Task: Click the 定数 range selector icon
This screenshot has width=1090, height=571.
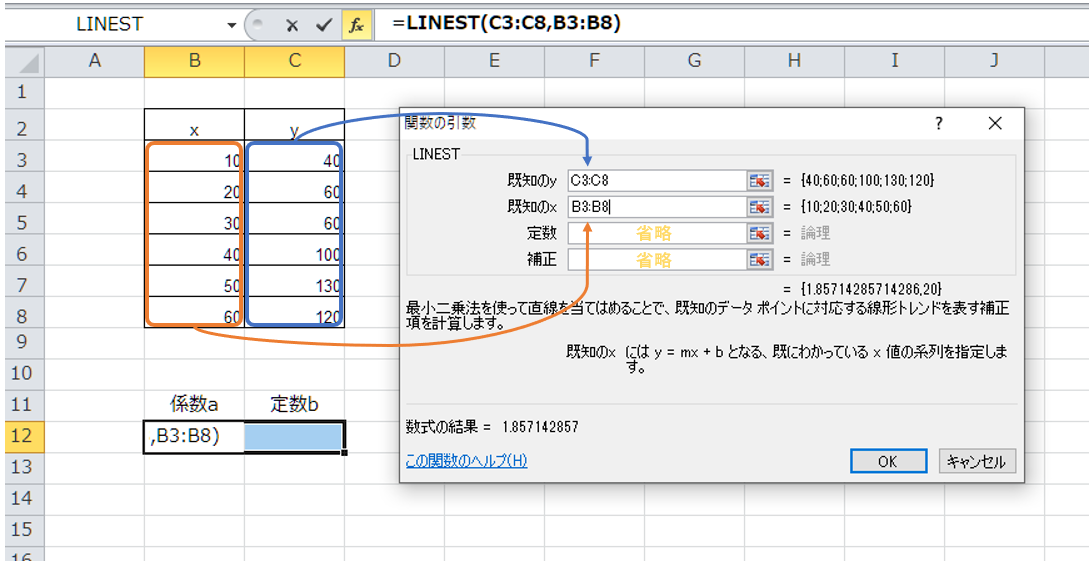Action: coord(759,233)
